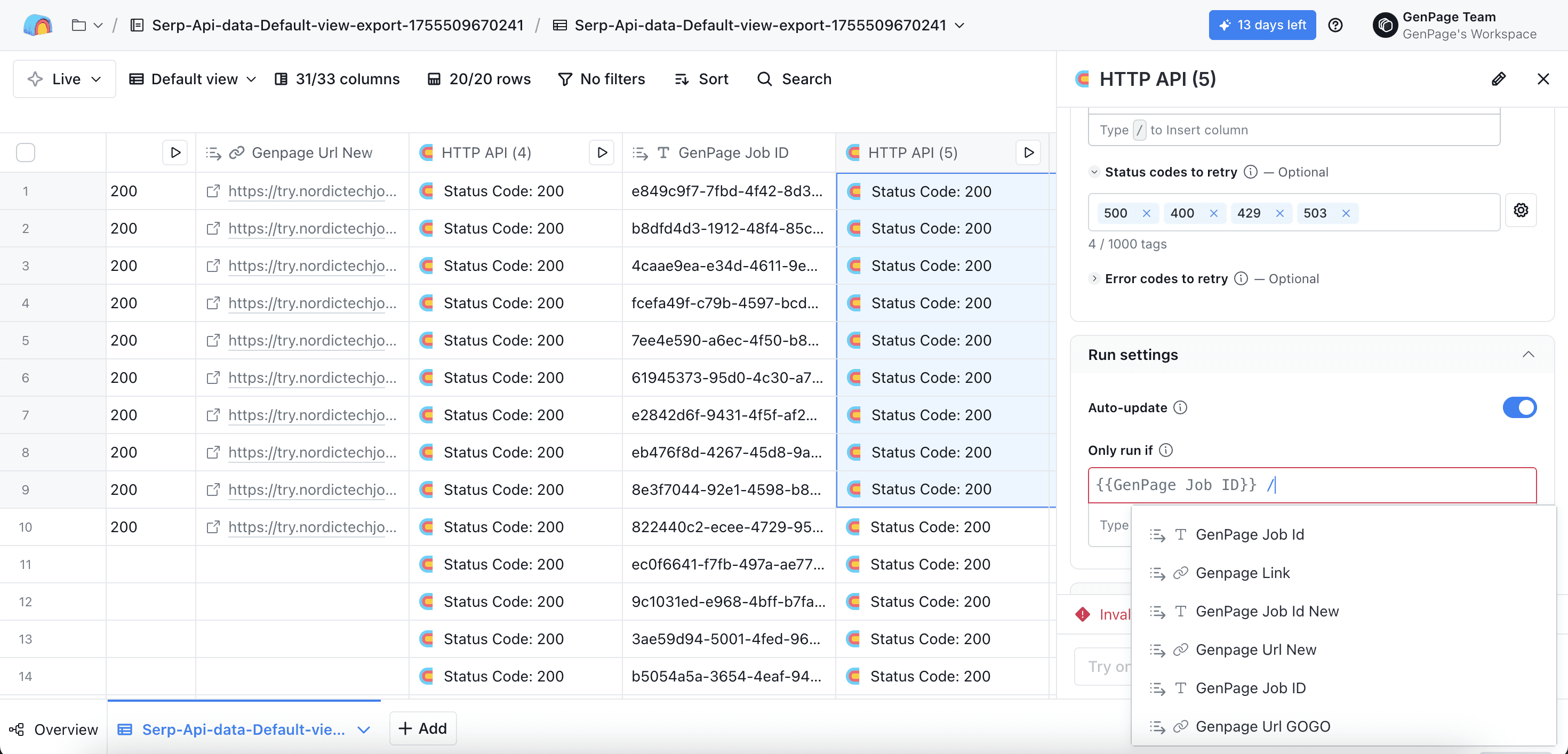The image size is (1568, 754).
Task: Select Genpage Url New from column list
Action: pyautogui.click(x=1255, y=649)
